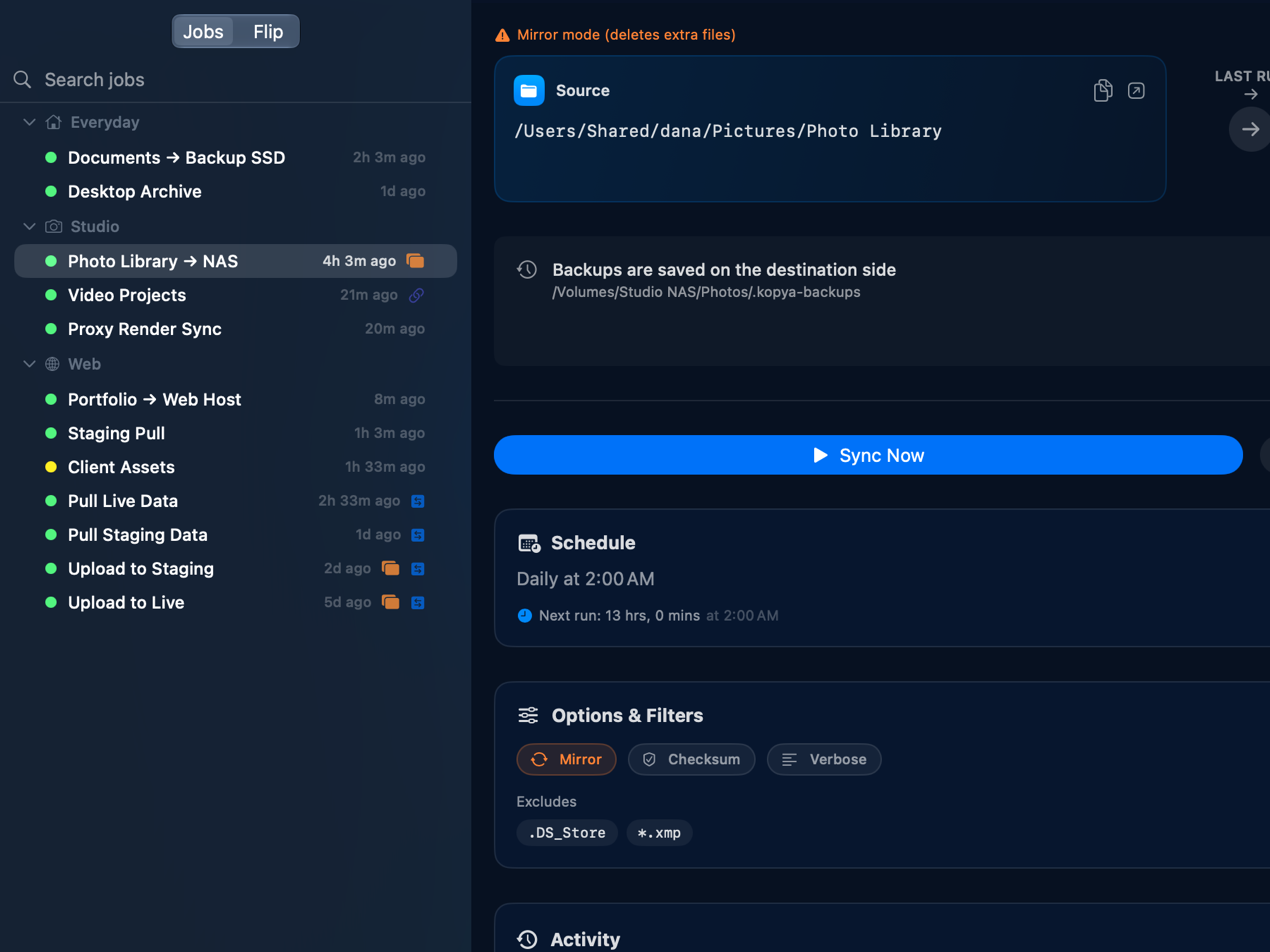Select the Documents → Backup SSD job
Image resolution: width=1270 pixels, height=952 pixels.
[x=236, y=158]
